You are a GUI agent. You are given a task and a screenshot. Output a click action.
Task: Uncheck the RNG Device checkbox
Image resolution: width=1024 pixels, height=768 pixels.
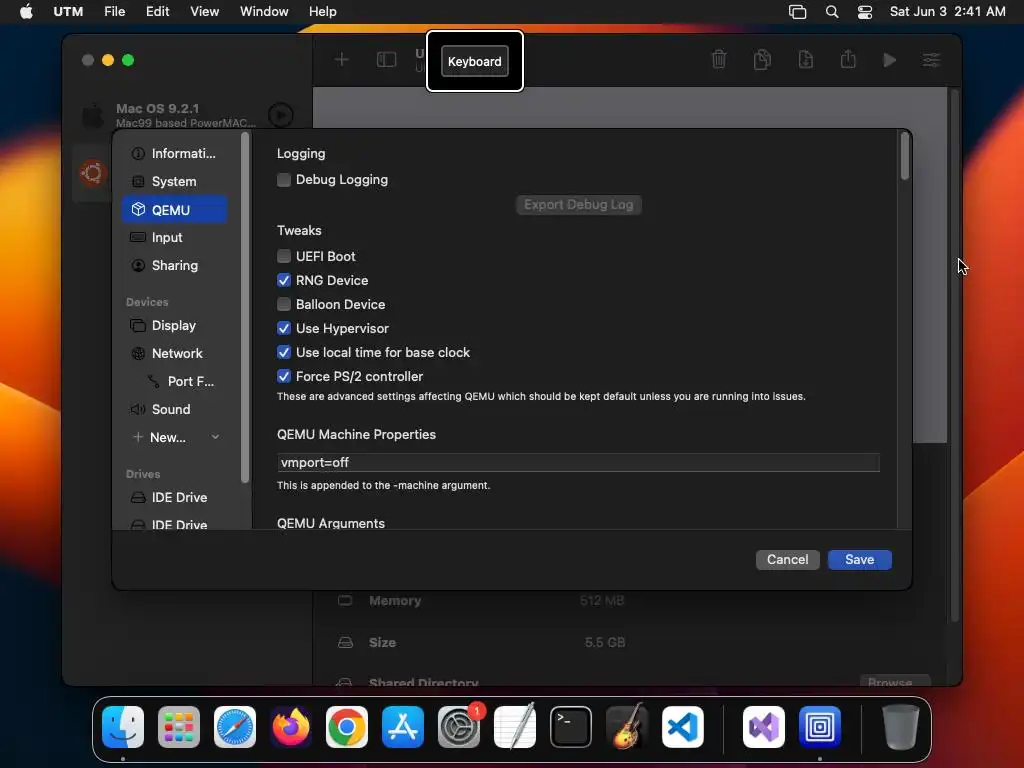click(x=283, y=280)
